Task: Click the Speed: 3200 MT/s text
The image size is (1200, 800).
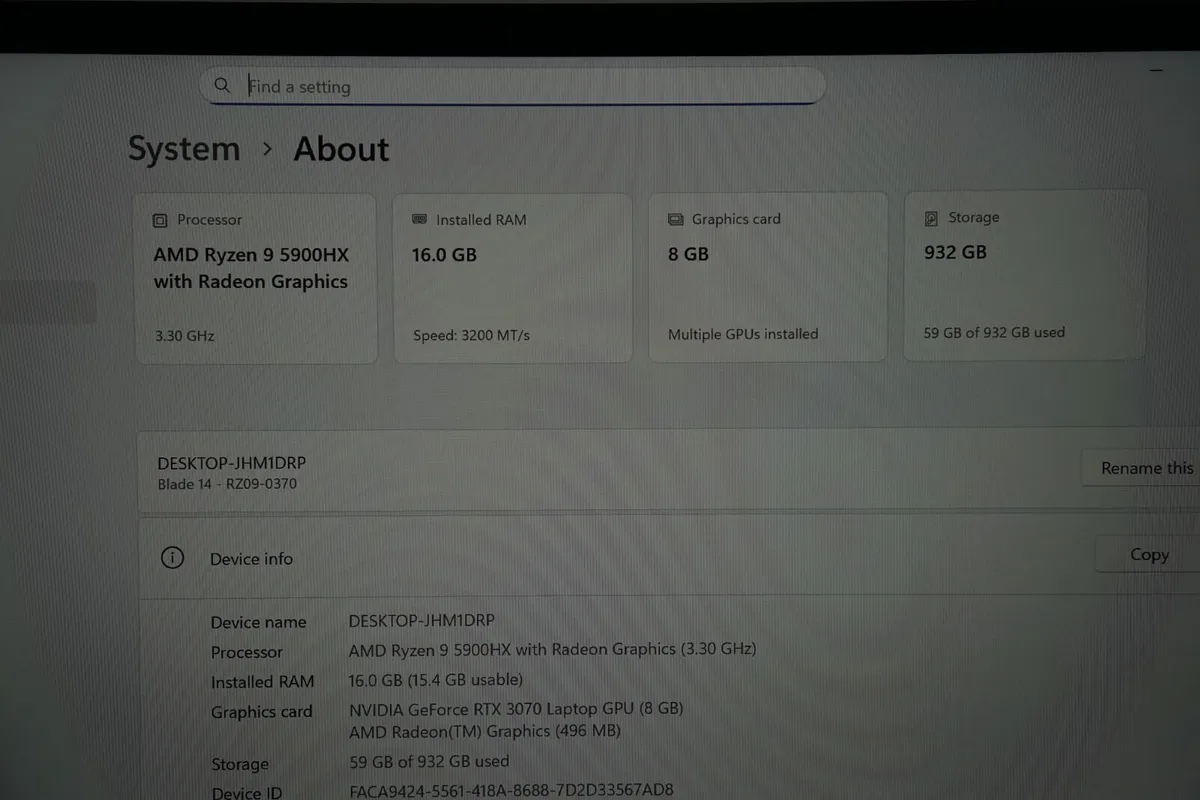Action: click(471, 335)
